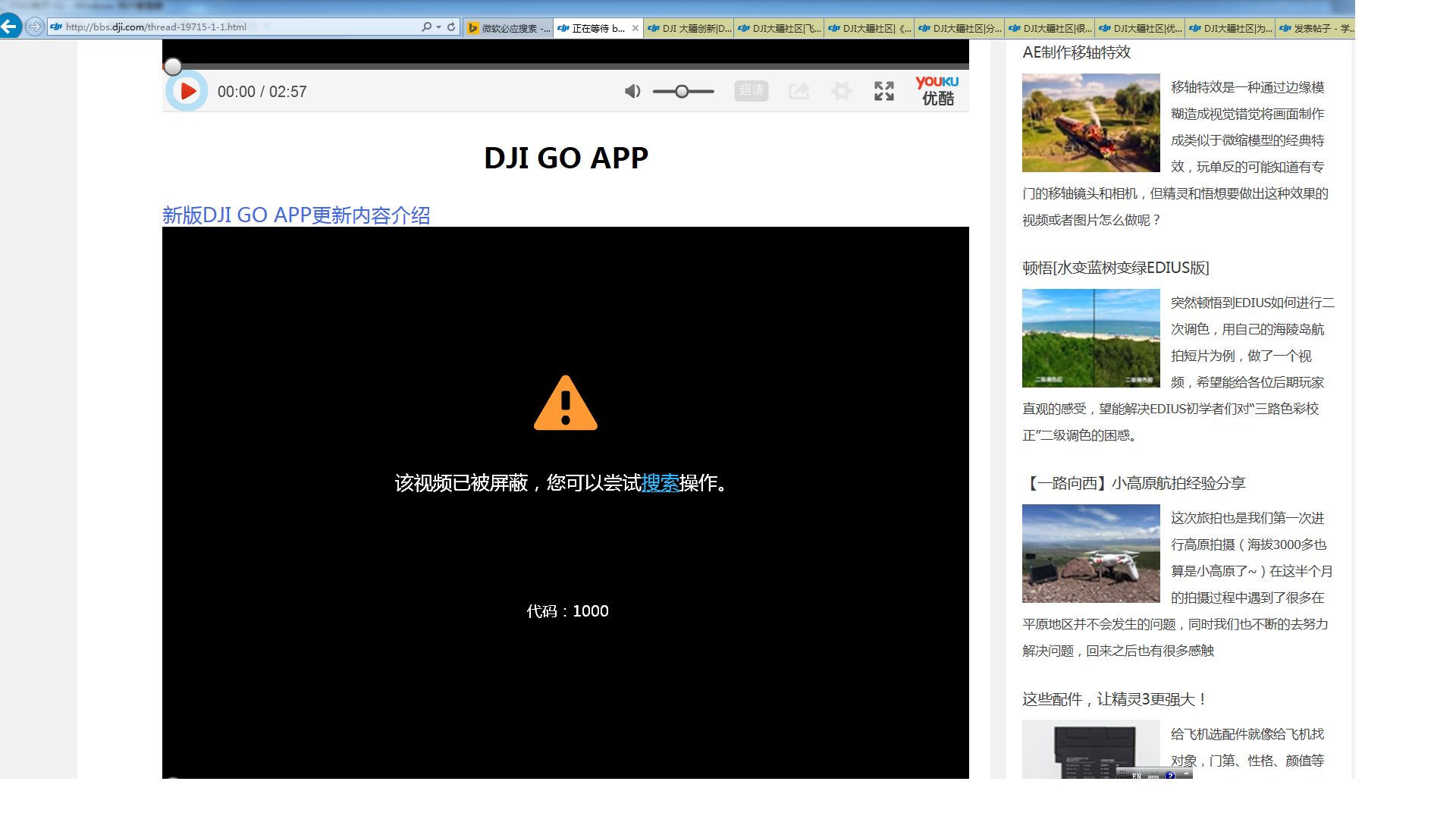Click the search magnifier in address bar
The height and width of the screenshot is (819, 1456).
(427, 27)
